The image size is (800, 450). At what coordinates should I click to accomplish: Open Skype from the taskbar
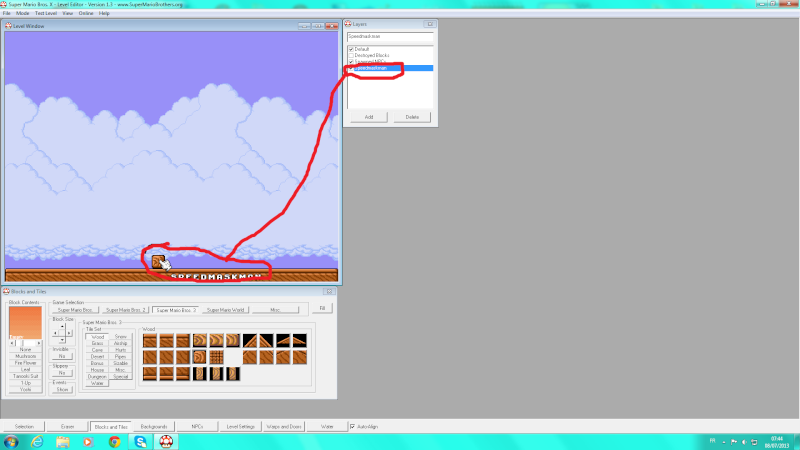pos(140,442)
